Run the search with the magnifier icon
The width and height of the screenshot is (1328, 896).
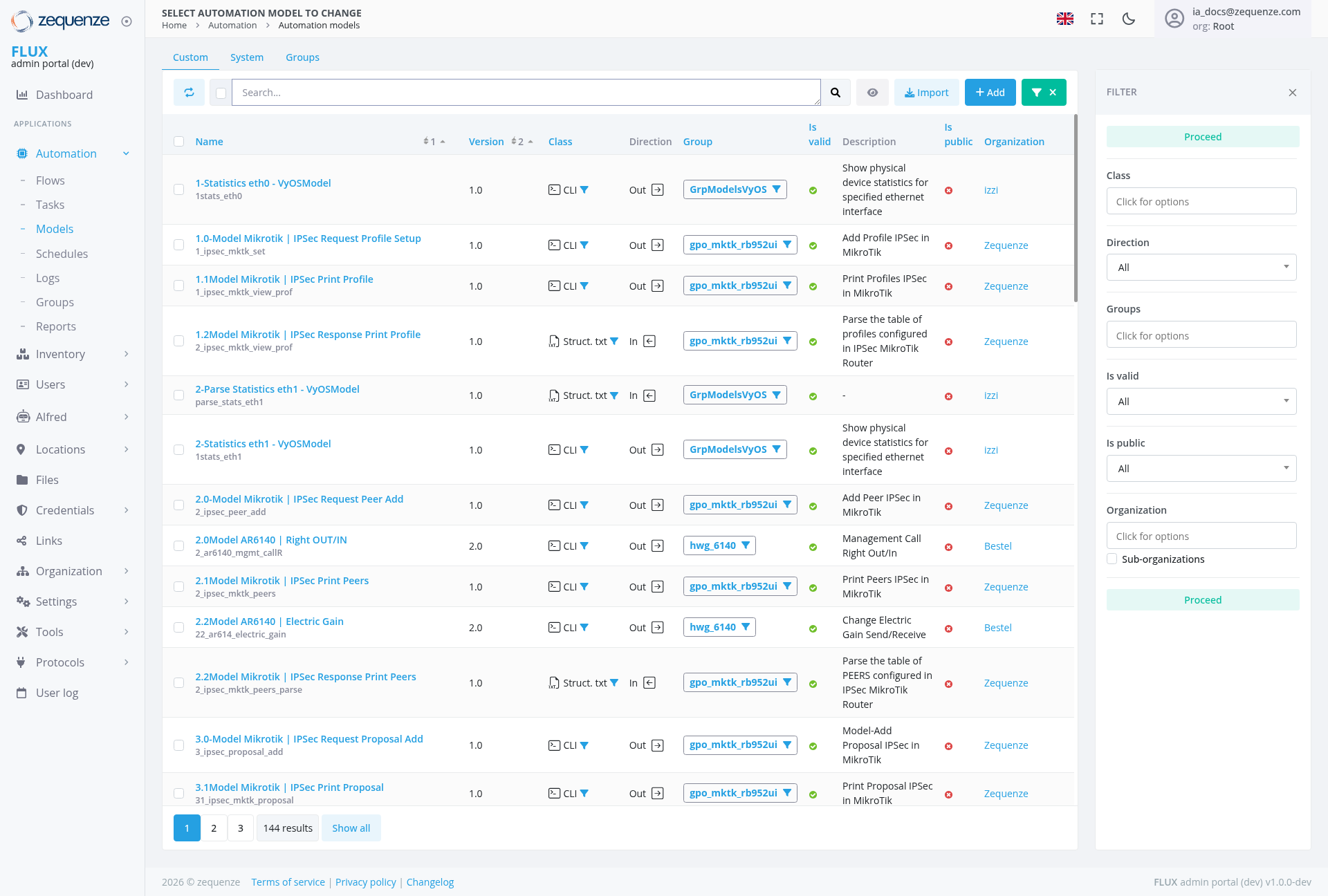click(836, 92)
